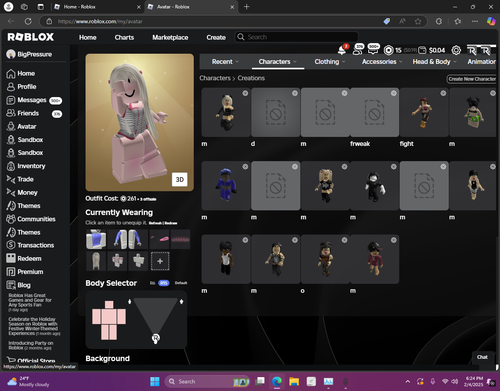Image resolution: width=500 pixels, height=391 pixels.
Task: Click the body scale triangle handle
Action: point(156,339)
